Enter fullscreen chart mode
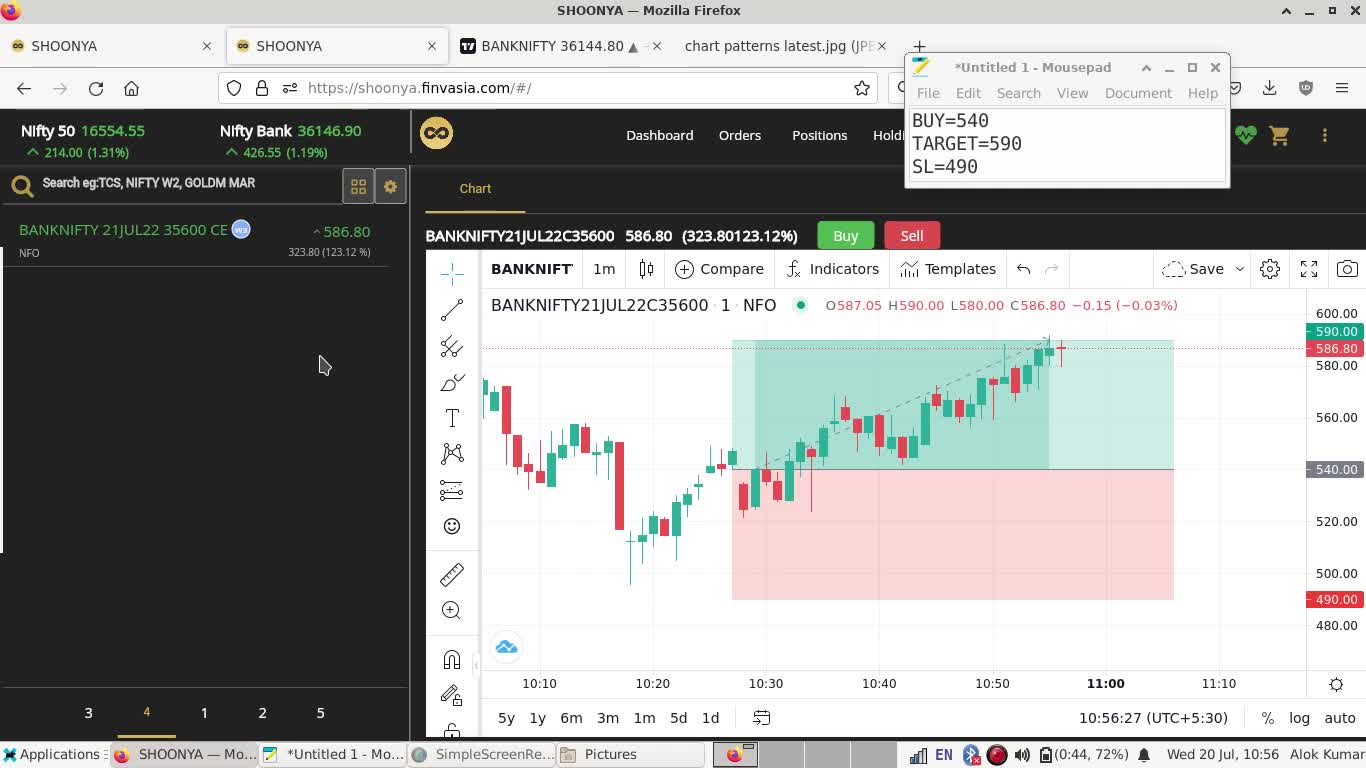This screenshot has width=1366, height=768. pyautogui.click(x=1309, y=269)
